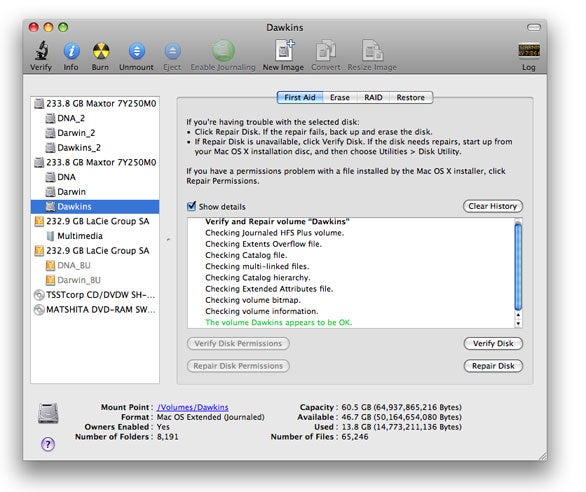Click the log scroll down arrow
This screenshot has width=586, height=492.
click(518, 323)
